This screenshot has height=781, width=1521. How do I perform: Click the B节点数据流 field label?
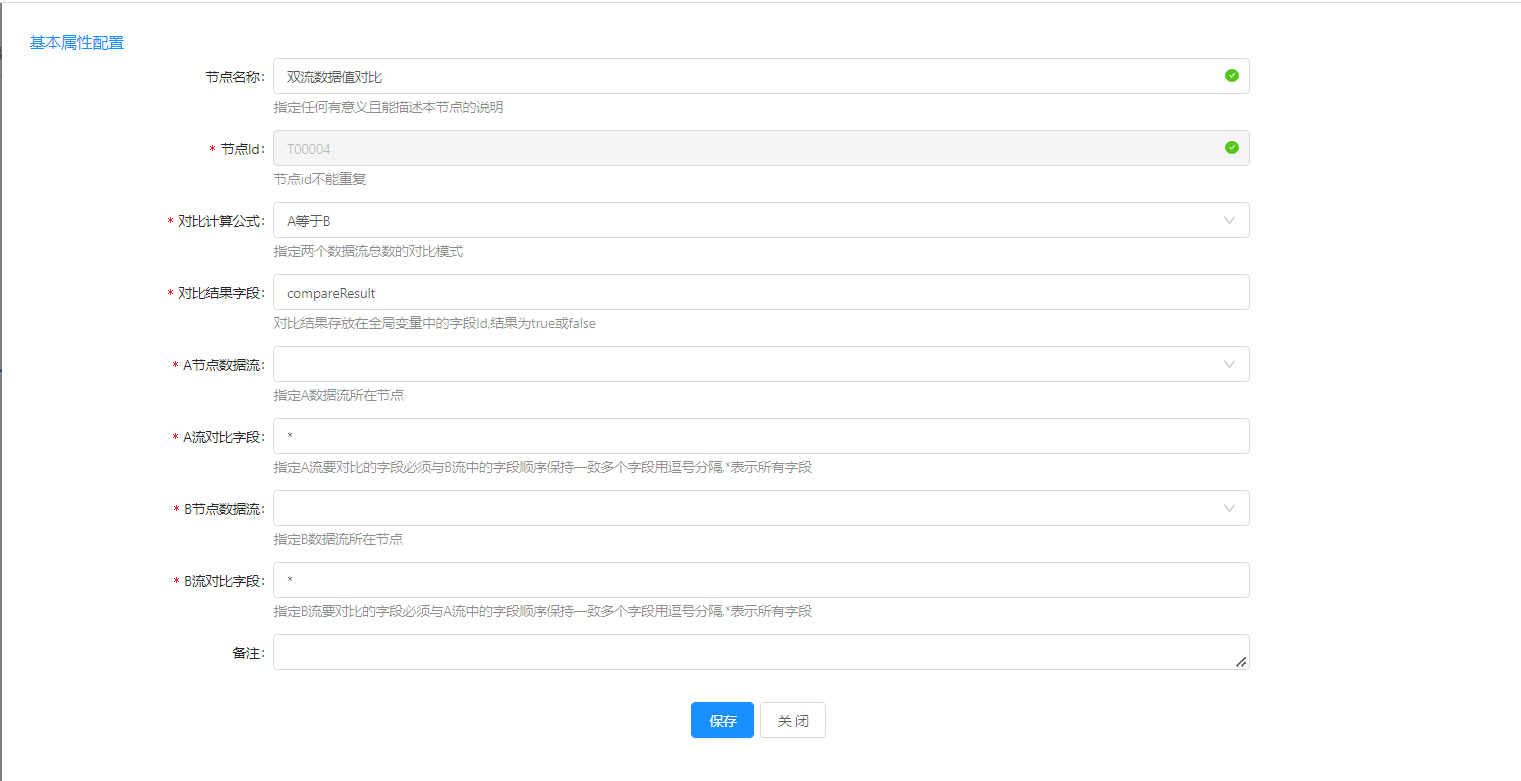pyautogui.click(x=224, y=509)
